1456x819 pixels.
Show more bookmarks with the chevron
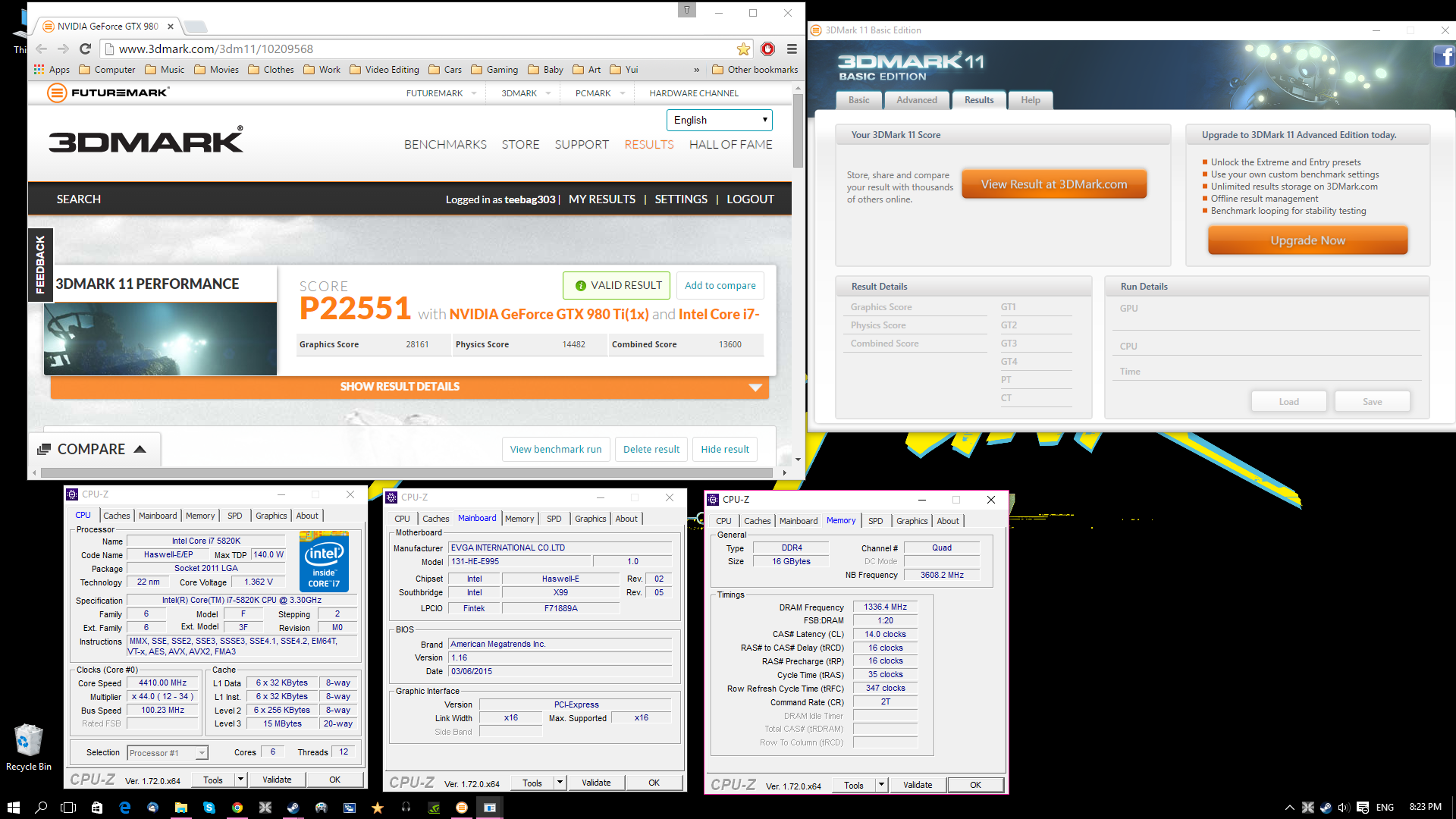pyautogui.click(x=697, y=70)
